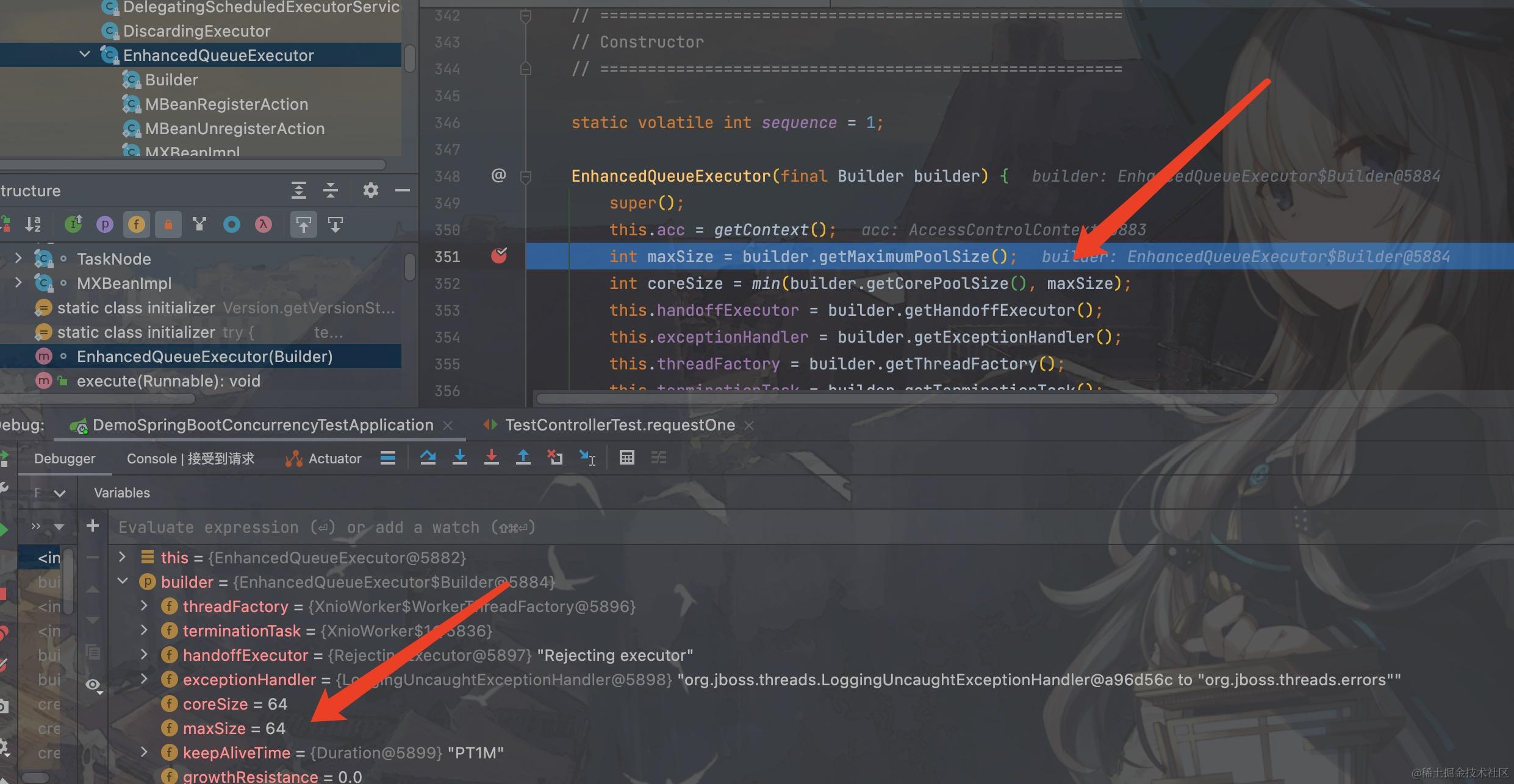Click Step Over in debugger toolbar
1514x784 pixels.
428,457
